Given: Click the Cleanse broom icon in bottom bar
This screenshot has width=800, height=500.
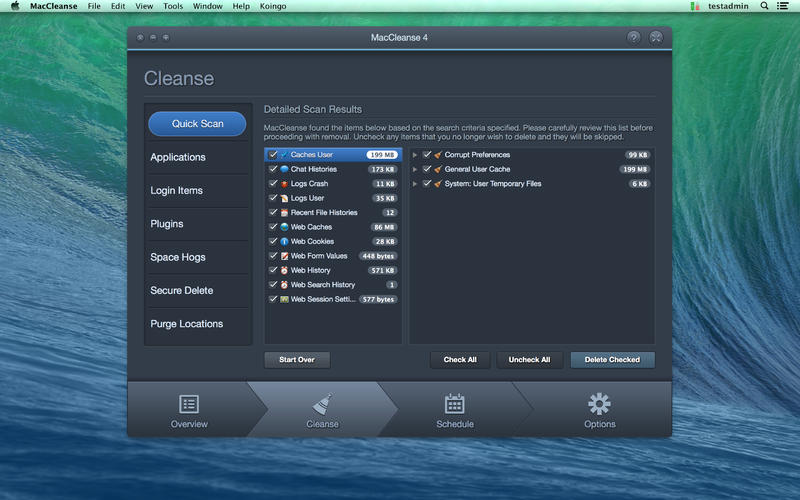Looking at the screenshot, I should tap(322, 404).
